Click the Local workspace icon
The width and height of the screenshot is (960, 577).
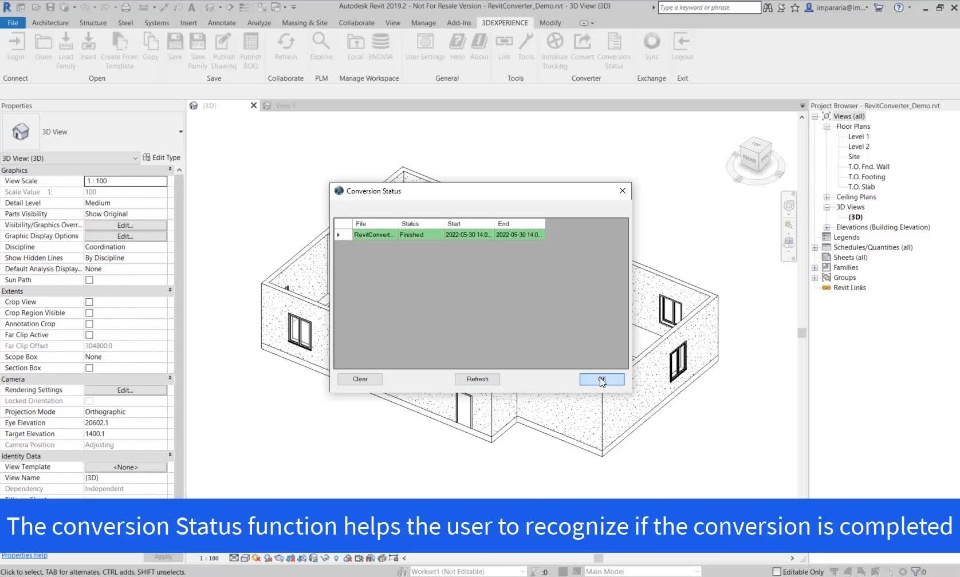[355, 47]
